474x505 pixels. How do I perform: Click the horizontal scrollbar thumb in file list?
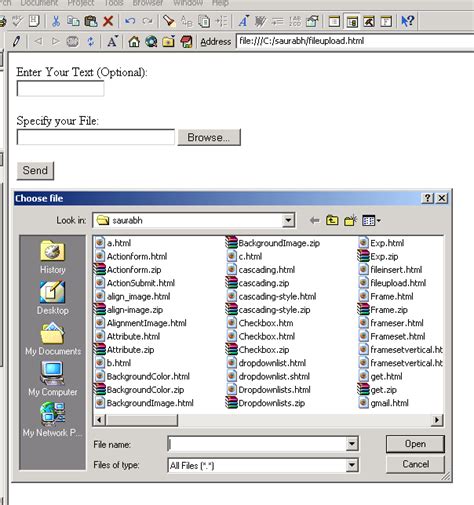142,420
